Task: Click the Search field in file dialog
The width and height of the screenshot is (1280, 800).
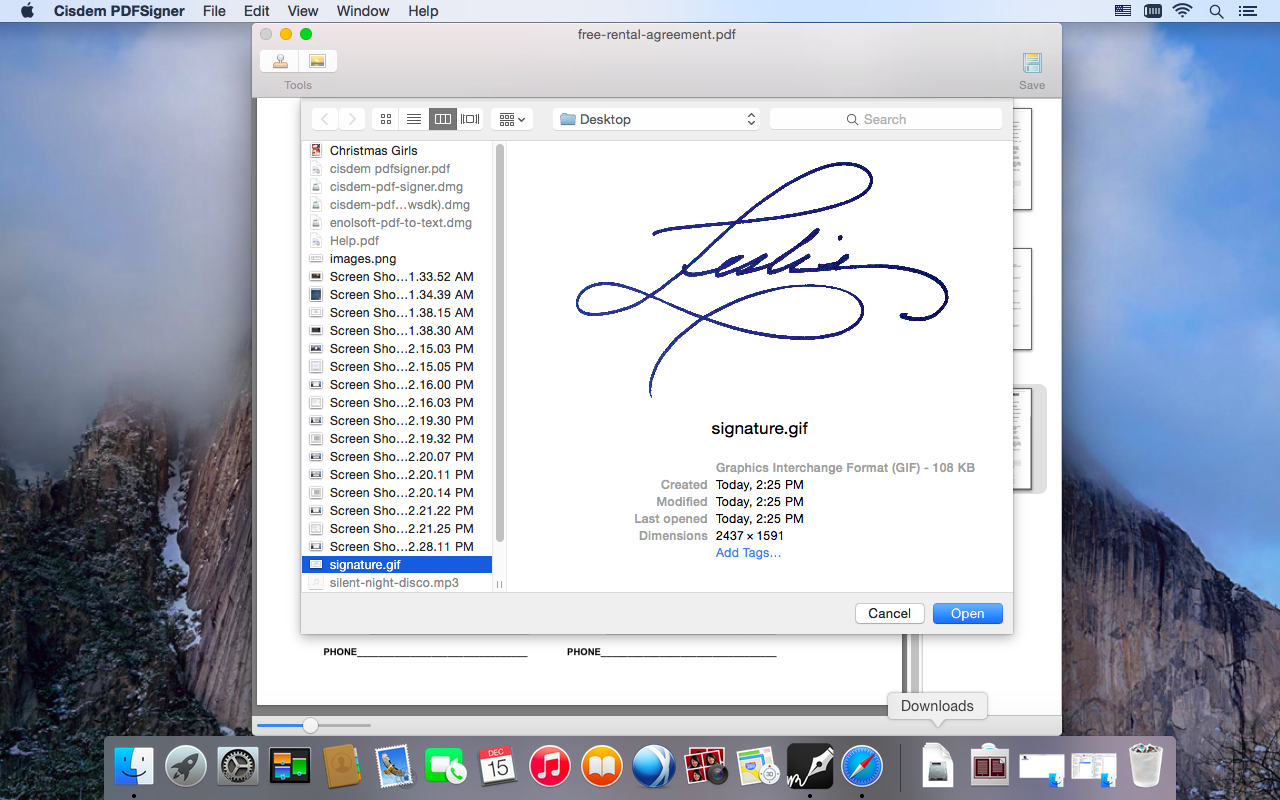Action: click(x=886, y=119)
